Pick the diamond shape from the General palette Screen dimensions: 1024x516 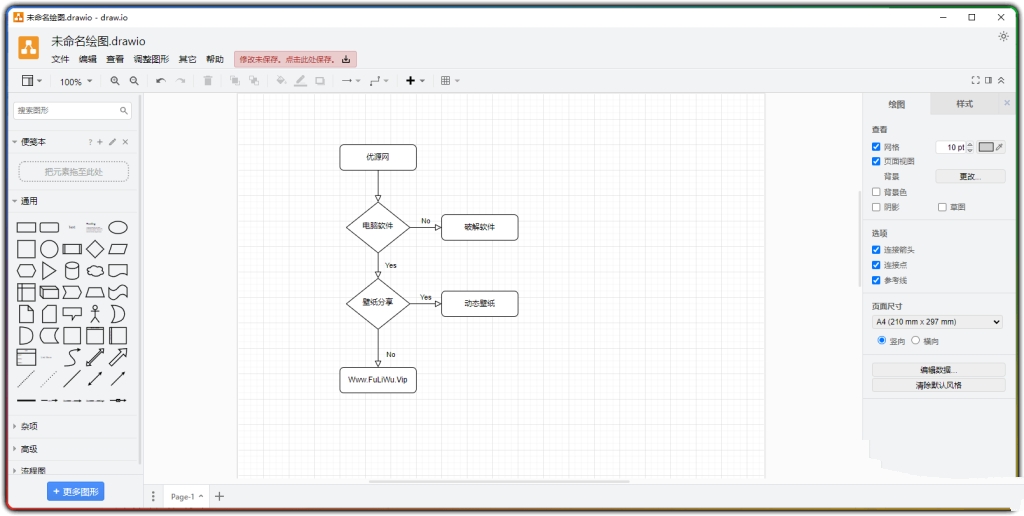click(x=95, y=248)
